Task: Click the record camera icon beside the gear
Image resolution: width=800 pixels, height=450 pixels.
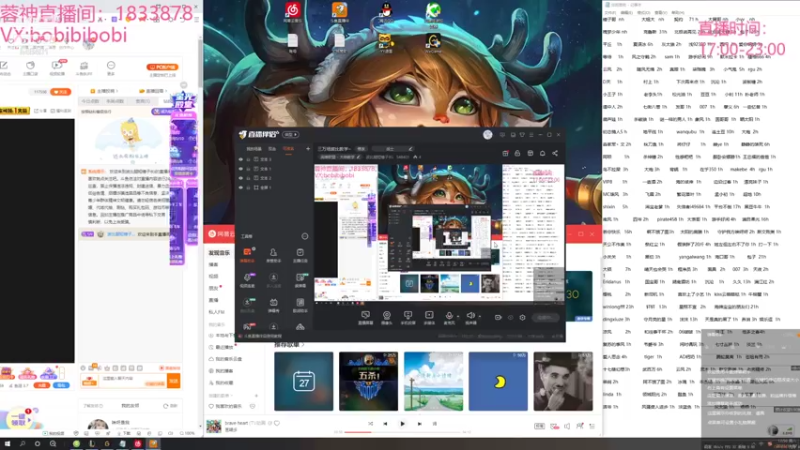Action: pos(498,317)
